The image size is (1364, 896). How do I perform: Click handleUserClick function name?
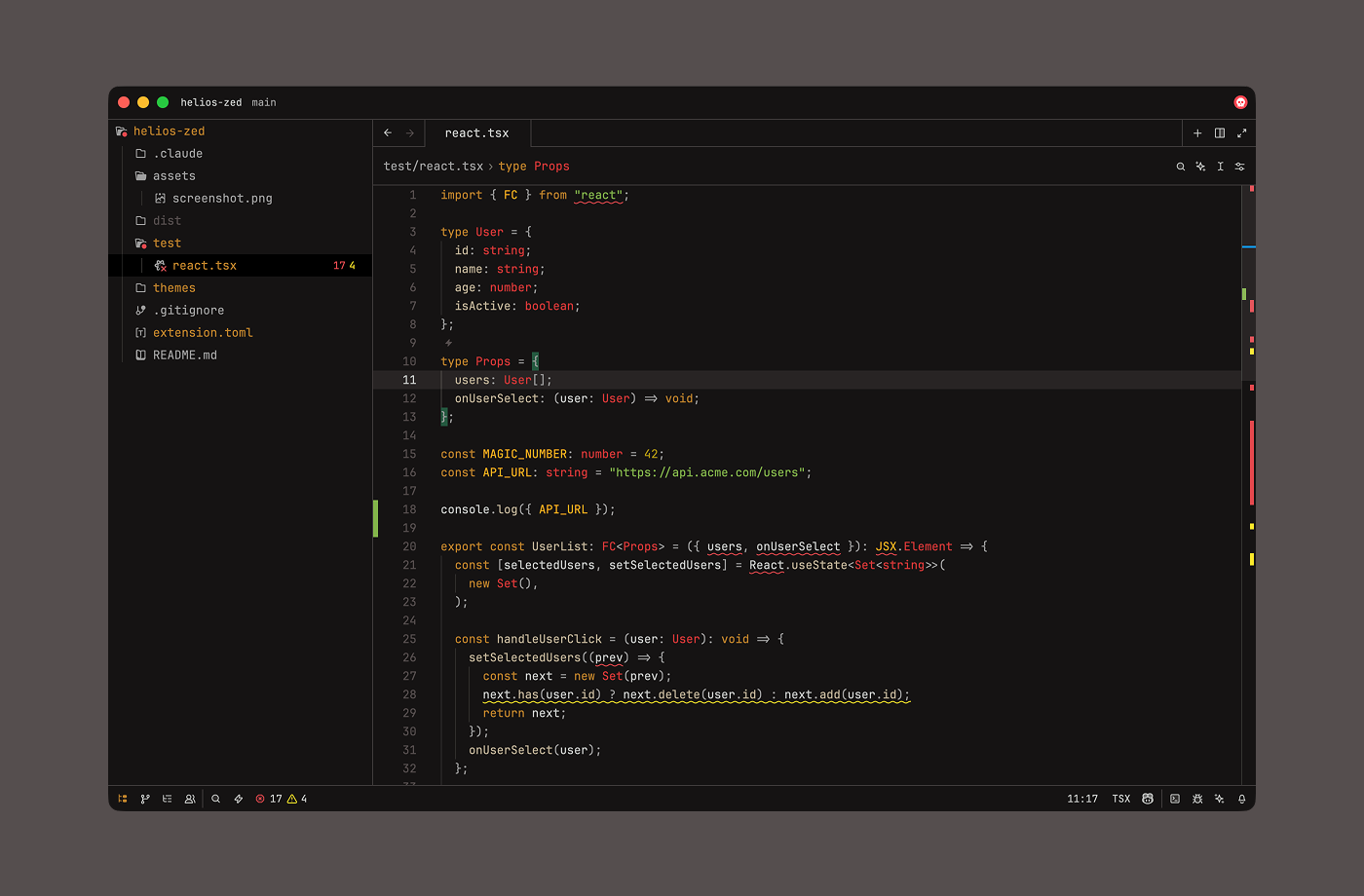[549, 639]
